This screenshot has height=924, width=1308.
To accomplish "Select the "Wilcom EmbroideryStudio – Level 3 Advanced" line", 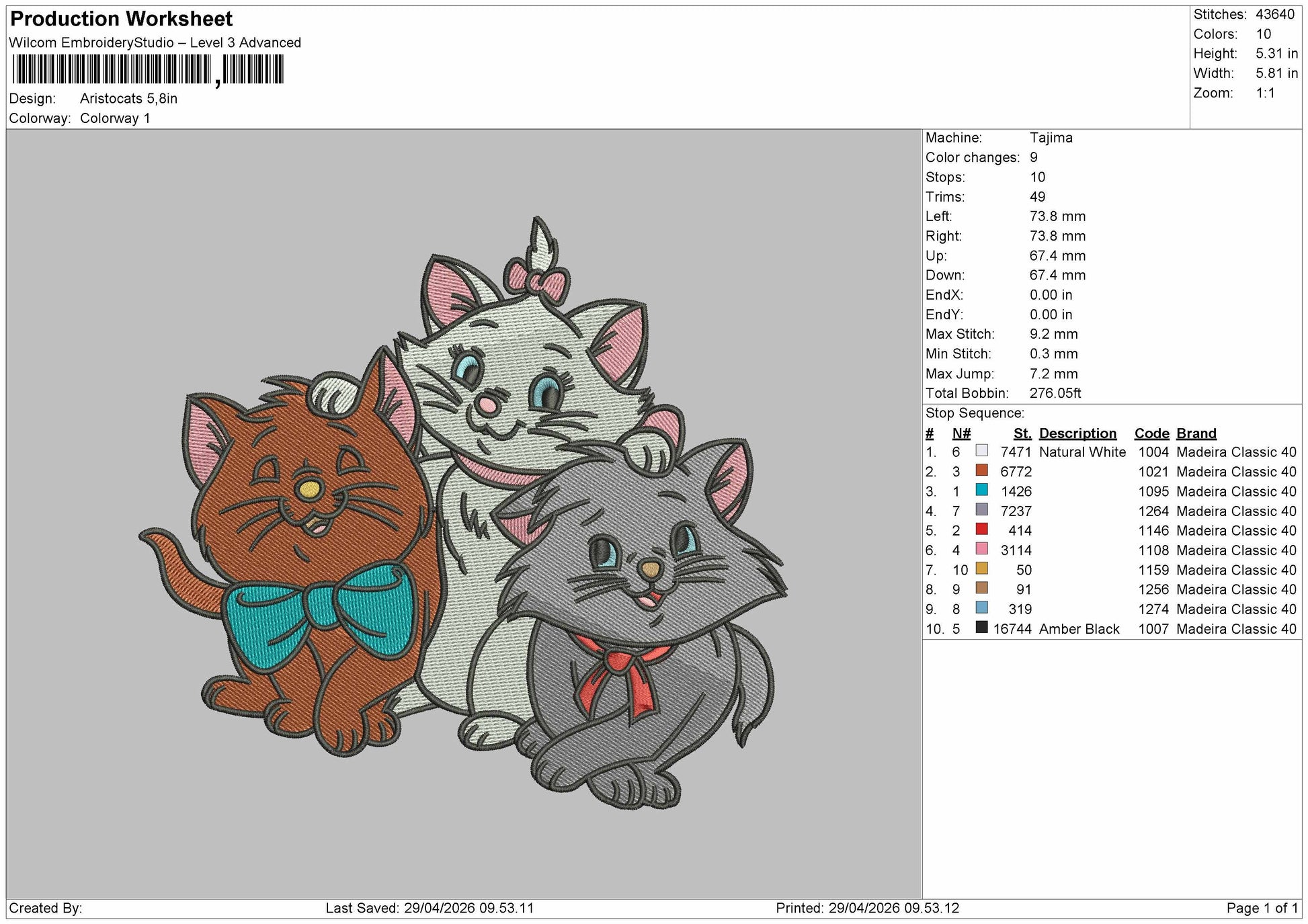I will pyautogui.click(x=155, y=42).
